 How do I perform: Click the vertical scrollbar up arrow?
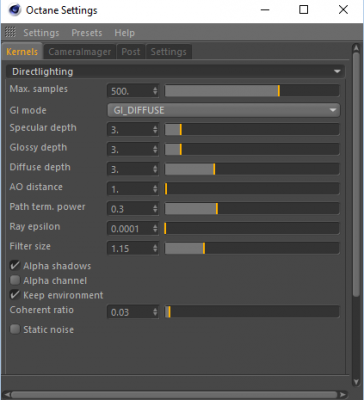(x=356, y=48)
